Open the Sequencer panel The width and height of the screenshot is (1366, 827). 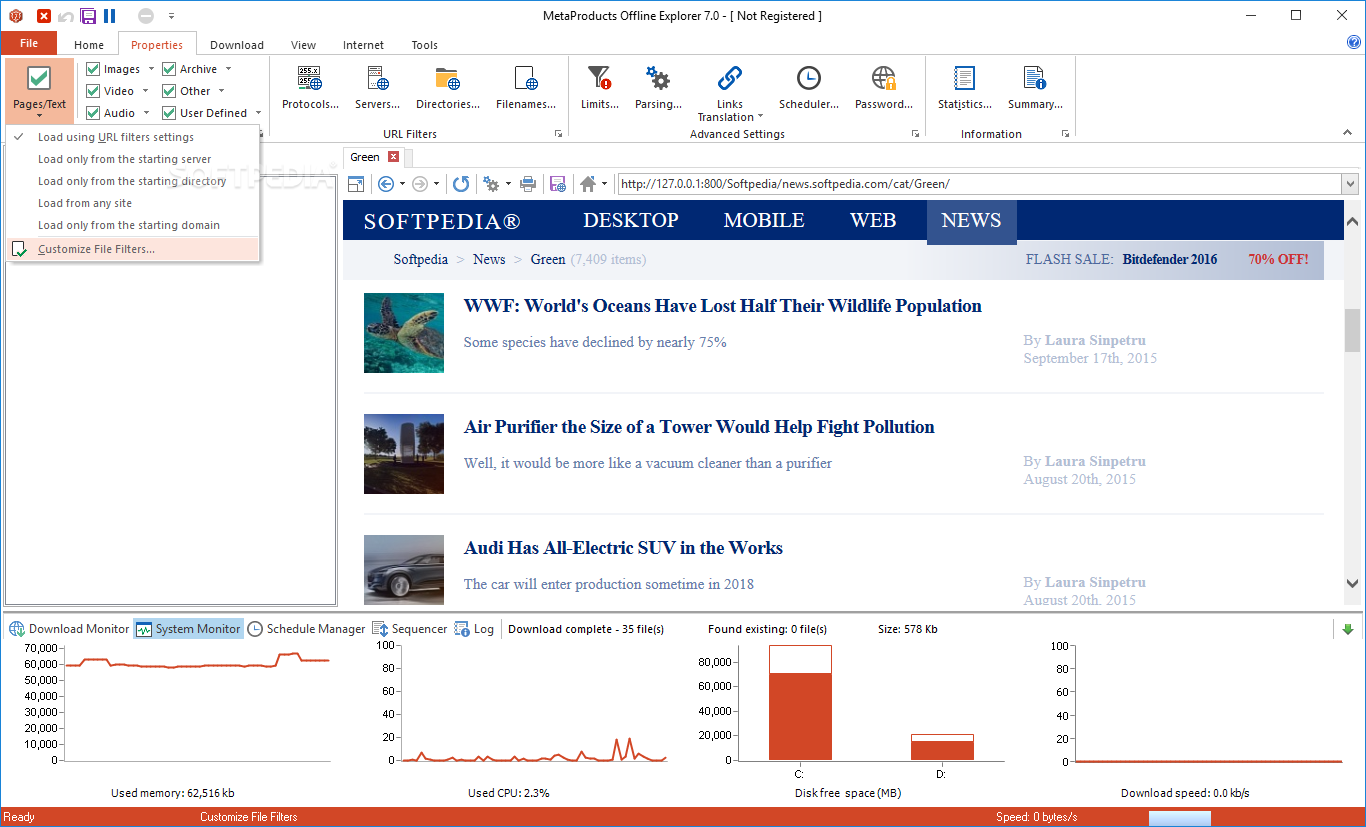(x=410, y=629)
